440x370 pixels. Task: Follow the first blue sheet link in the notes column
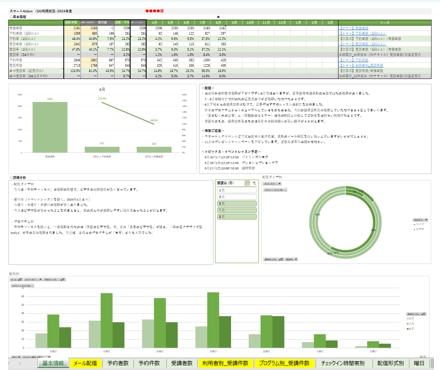coord(354,28)
